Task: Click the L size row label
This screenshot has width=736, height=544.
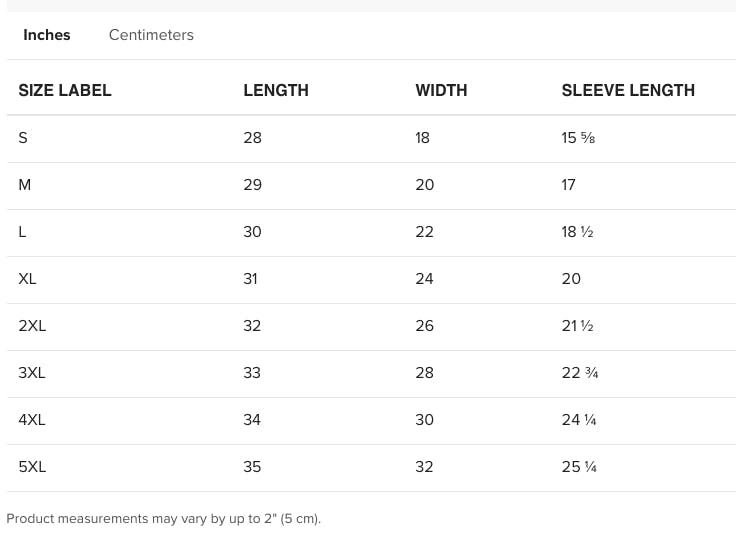Action: [22, 232]
